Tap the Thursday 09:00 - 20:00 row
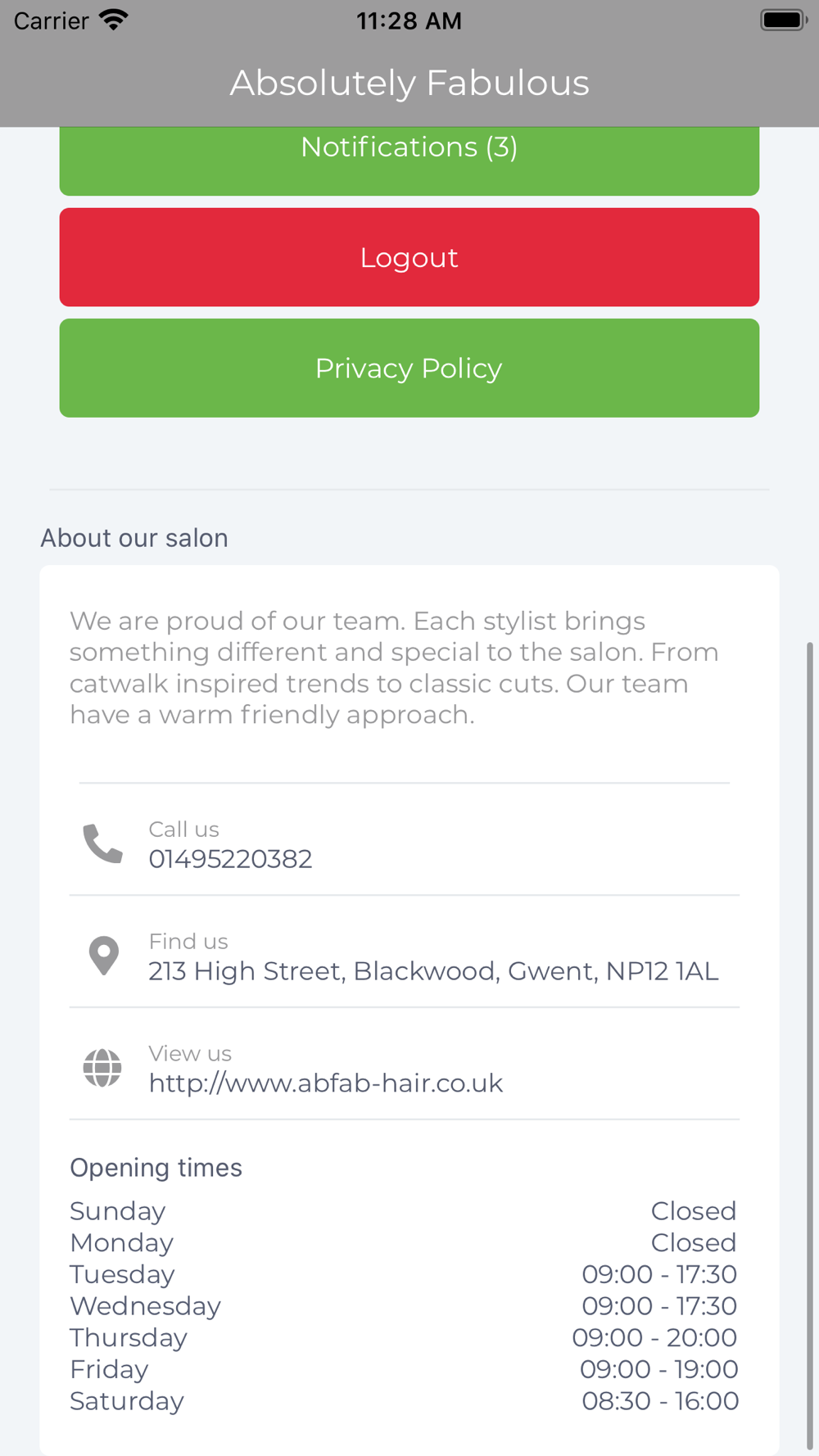Image resolution: width=819 pixels, height=1456 pixels. (404, 1337)
